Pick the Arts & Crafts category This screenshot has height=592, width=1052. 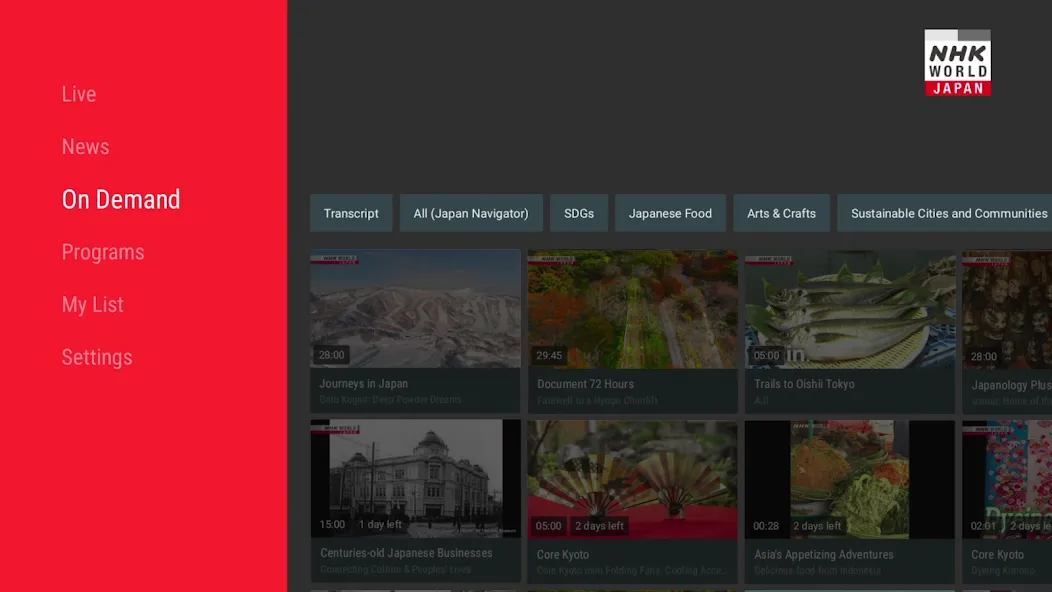[x=782, y=213]
